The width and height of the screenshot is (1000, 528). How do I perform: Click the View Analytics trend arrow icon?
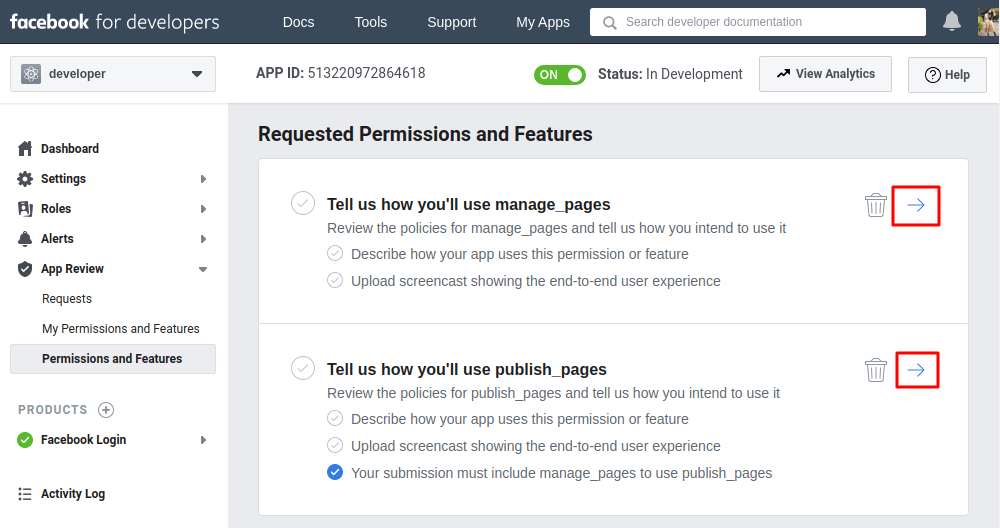(783, 74)
